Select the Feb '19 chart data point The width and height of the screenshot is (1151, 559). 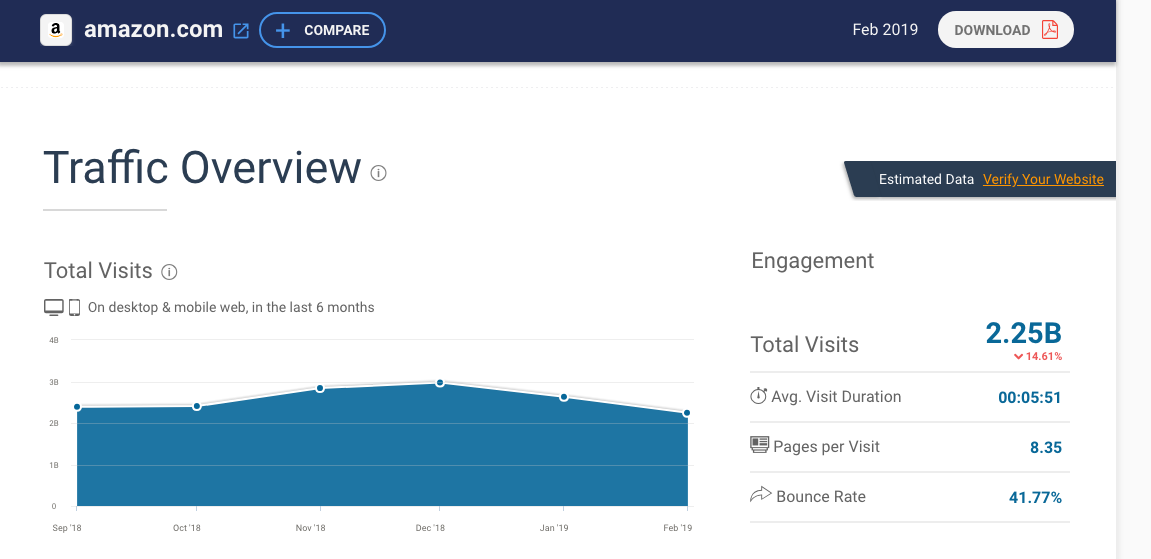point(687,413)
